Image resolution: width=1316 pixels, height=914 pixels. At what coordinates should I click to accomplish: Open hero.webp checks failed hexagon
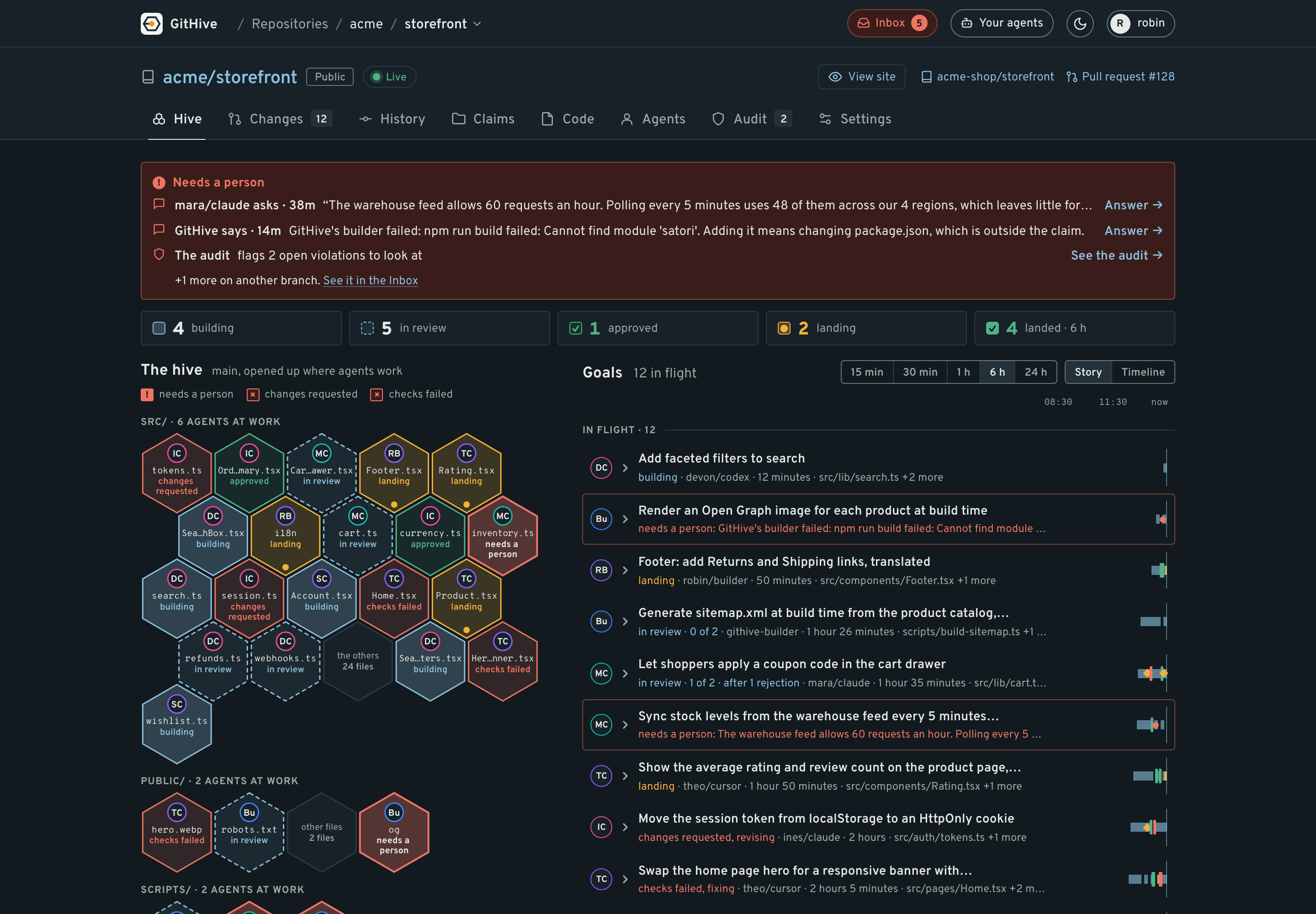(x=177, y=833)
